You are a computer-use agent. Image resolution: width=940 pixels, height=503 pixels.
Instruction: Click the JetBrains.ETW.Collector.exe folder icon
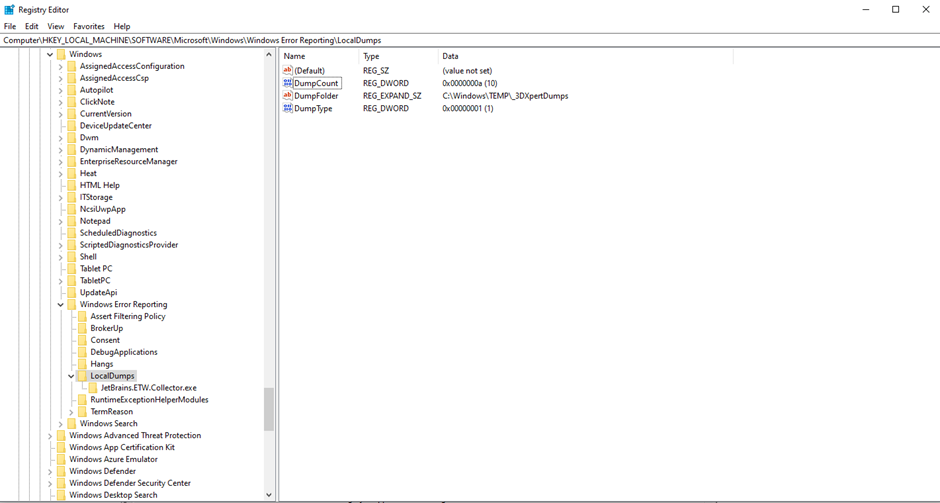pos(93,388)
